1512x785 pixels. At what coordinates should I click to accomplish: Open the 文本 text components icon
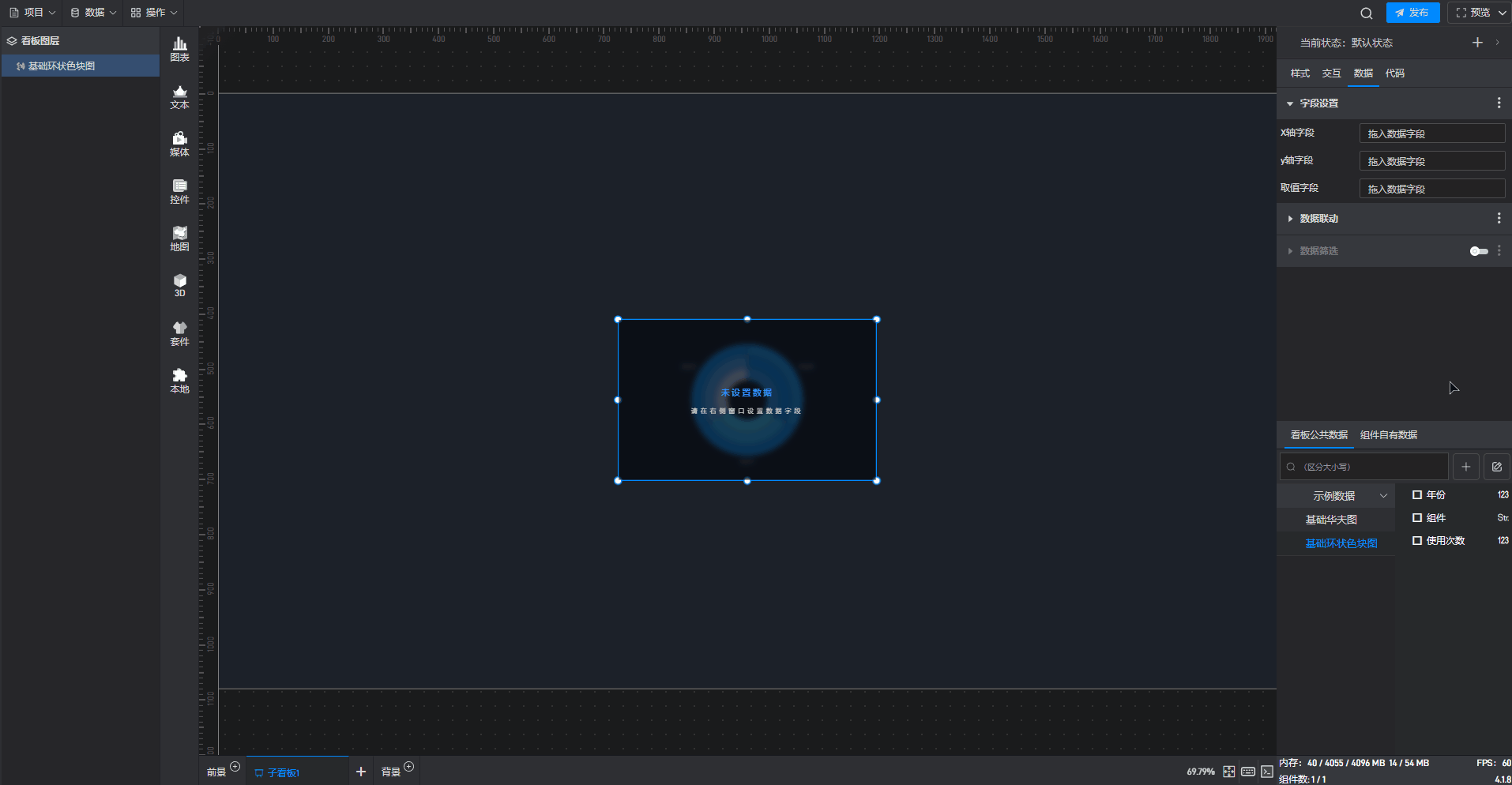179,96
